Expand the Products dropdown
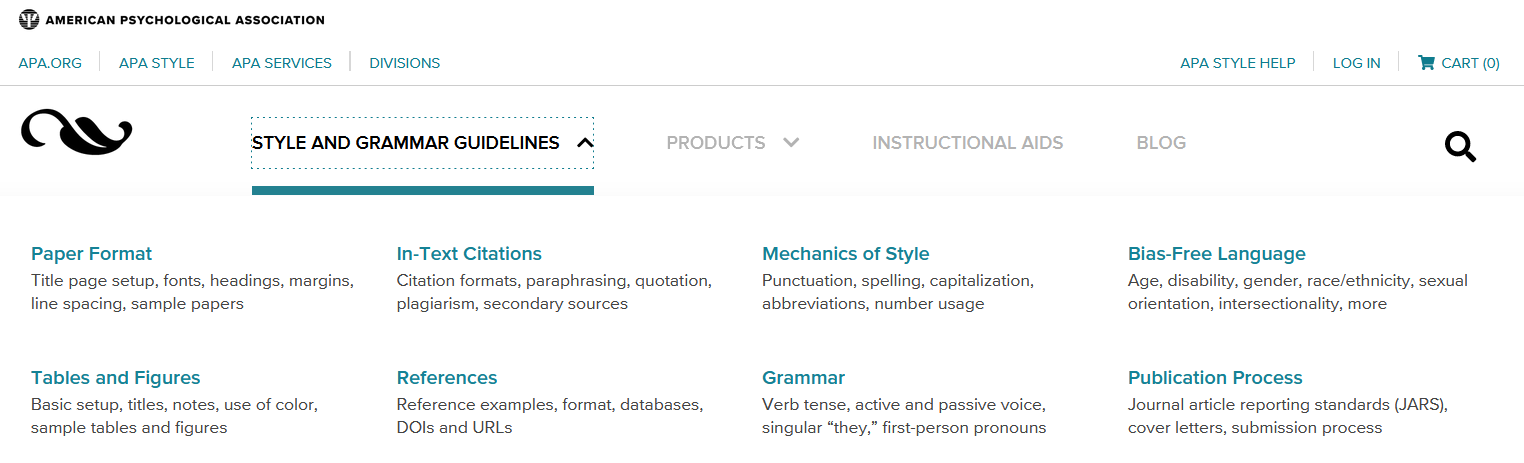 (732, 143)
